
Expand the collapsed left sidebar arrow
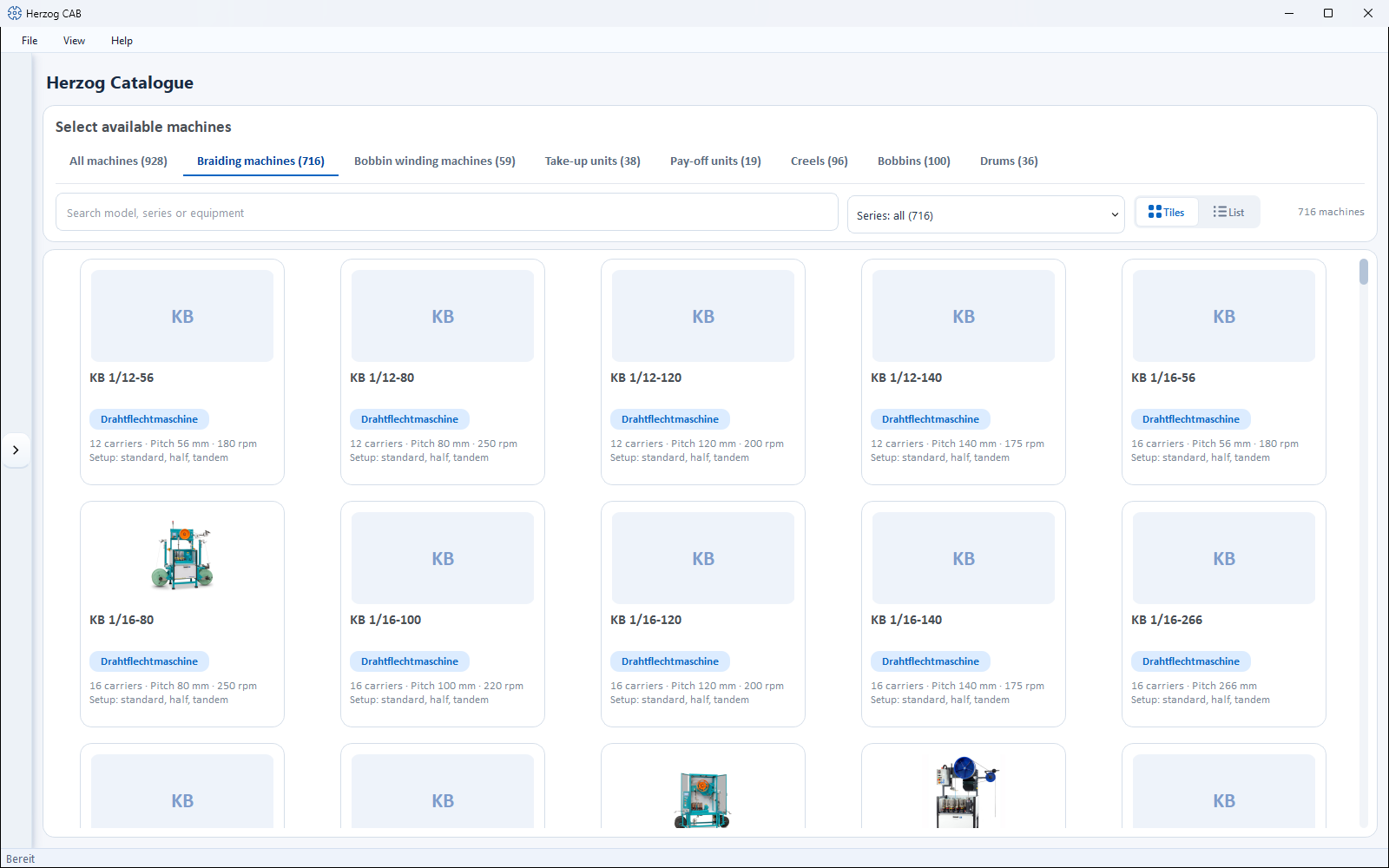click(16, 450)
